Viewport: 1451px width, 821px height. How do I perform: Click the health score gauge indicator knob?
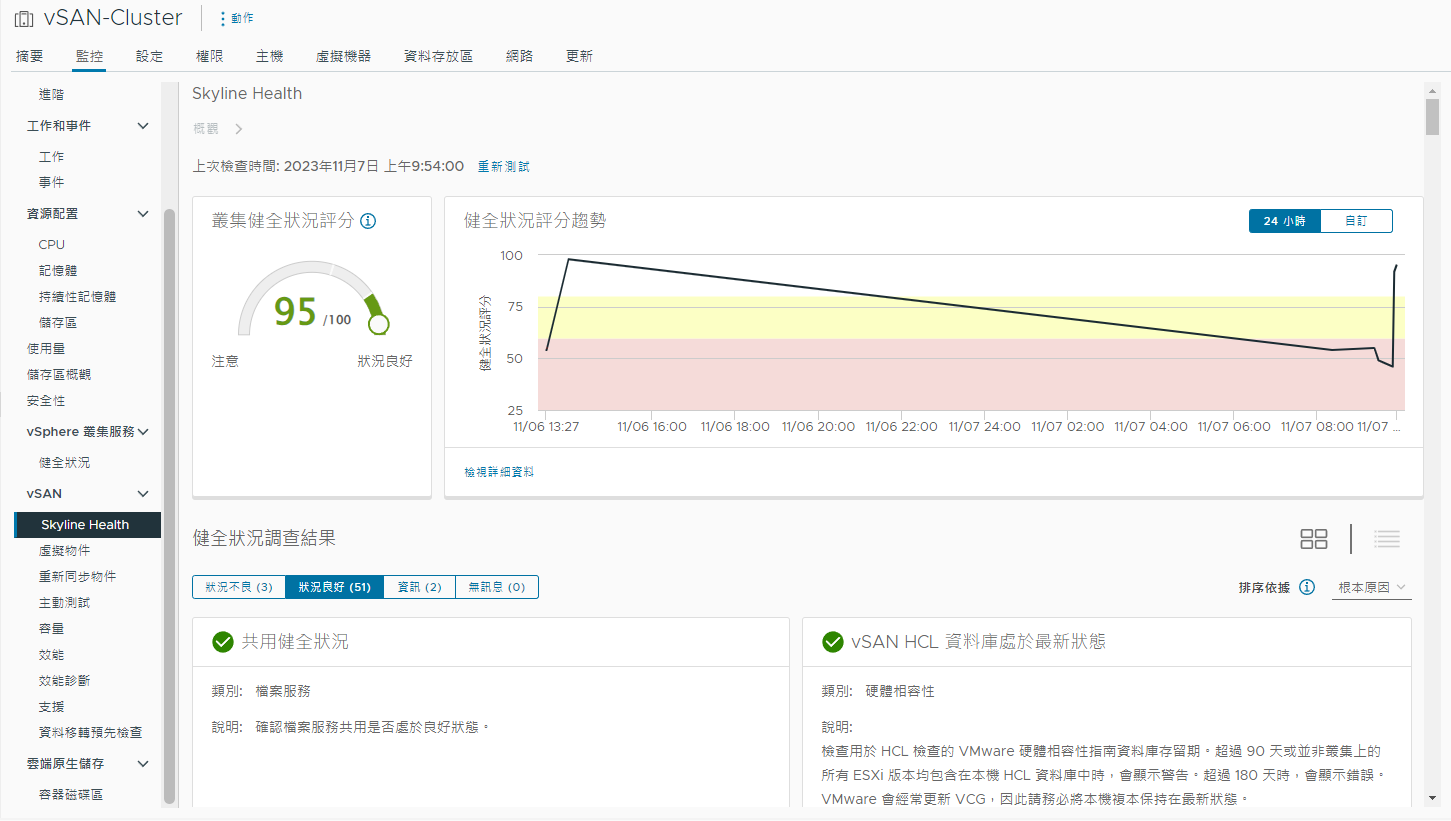(378, 324)
